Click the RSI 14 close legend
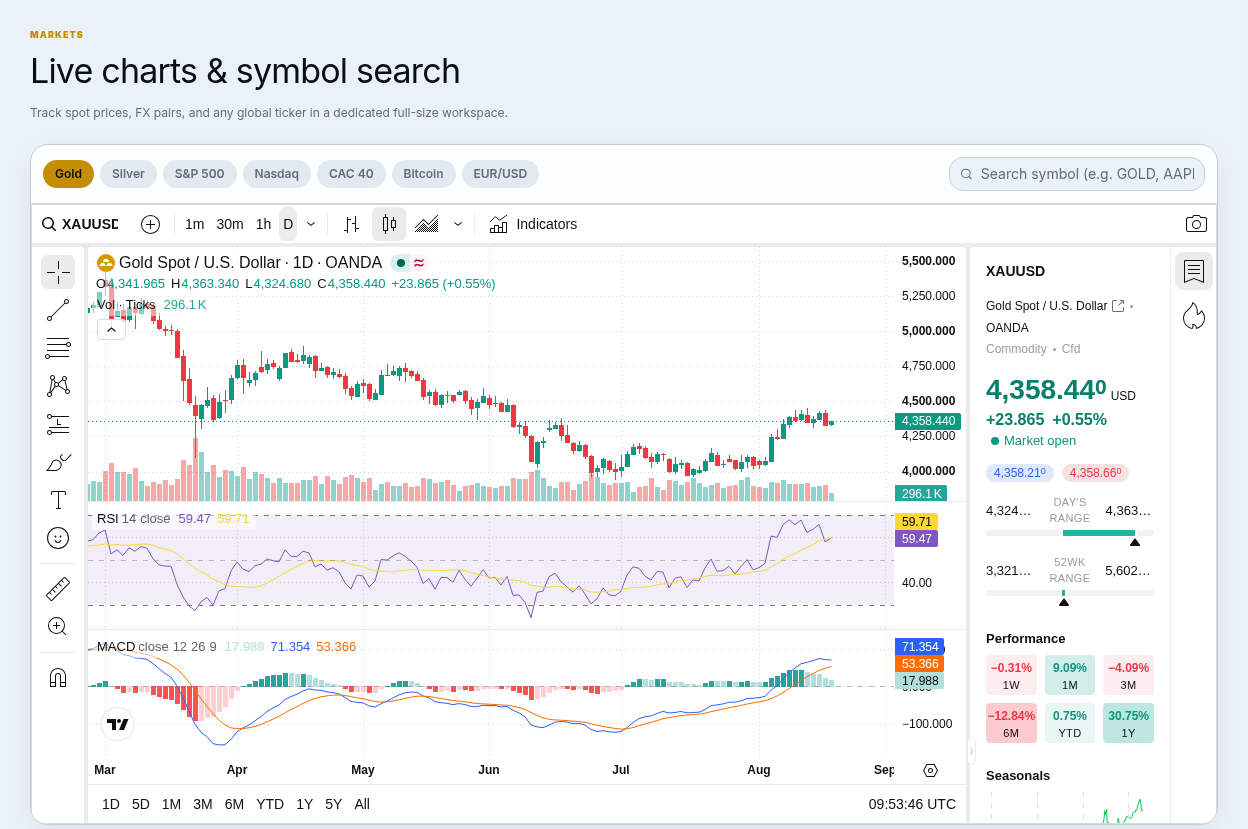Image resolution: width=1248 pixels, height=829 pixels. pos(133,518)
